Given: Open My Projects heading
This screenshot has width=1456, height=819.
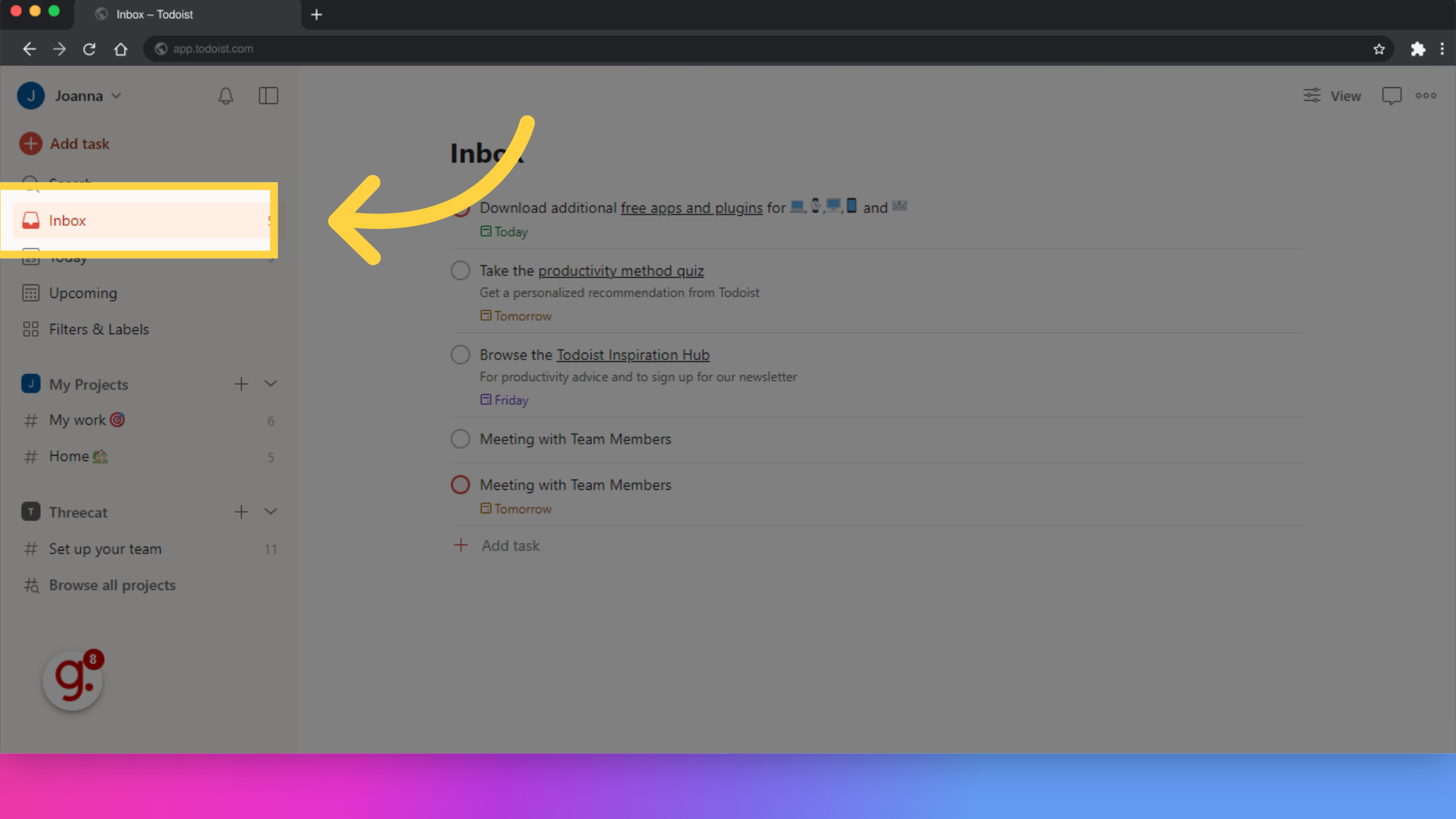Looking at the screenshot, I should 89,384.
